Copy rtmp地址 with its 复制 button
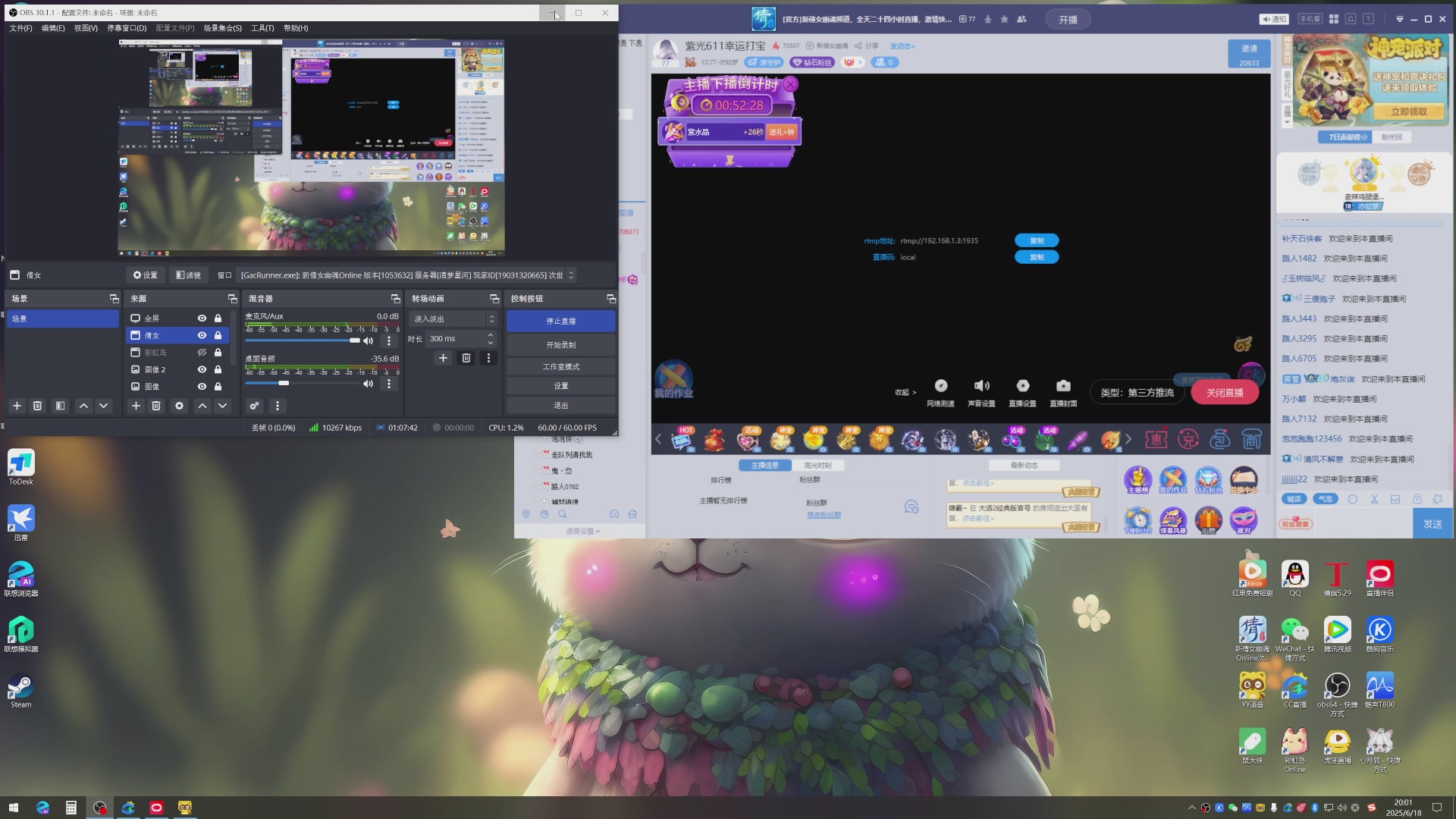Image resolution: width=1456 pixels, height=819 pixels. (1037, 240)
